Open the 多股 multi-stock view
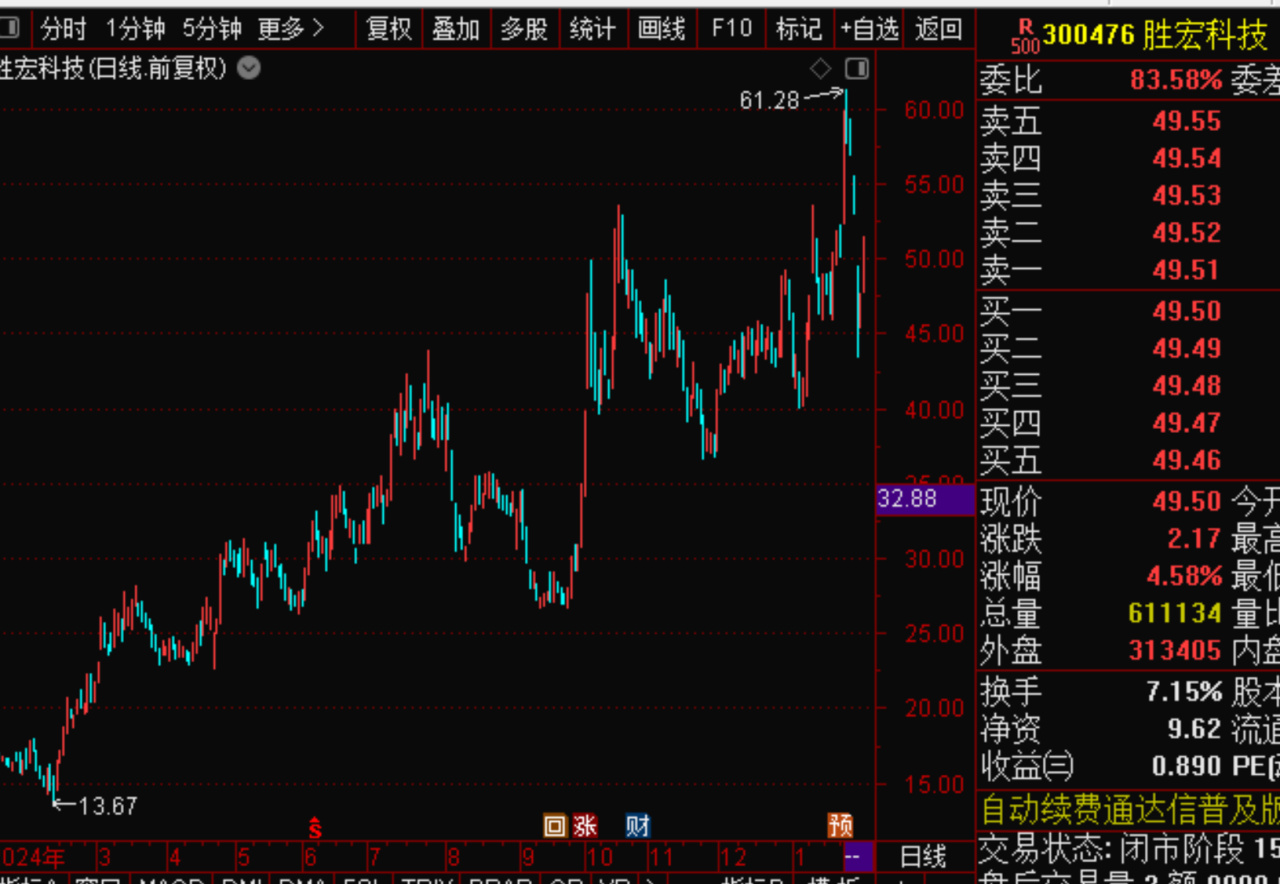This screenshot has height=884, width=1280. pyautogui.click(x=524, y=29)
